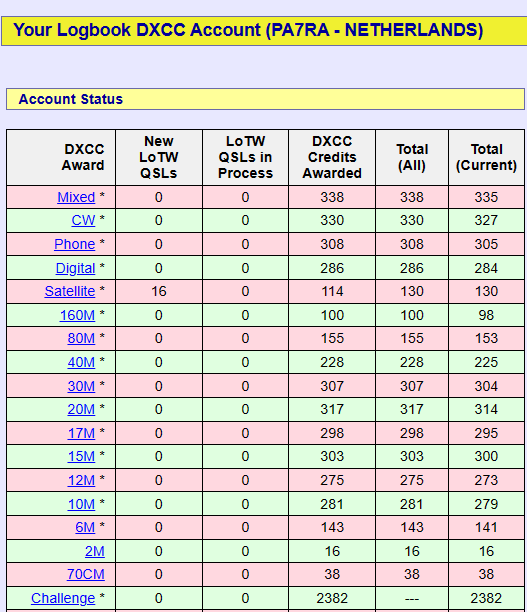Viewport: 527px width, 612px height.
Task: Open the 10M band award link
Action: click(81, 504)
